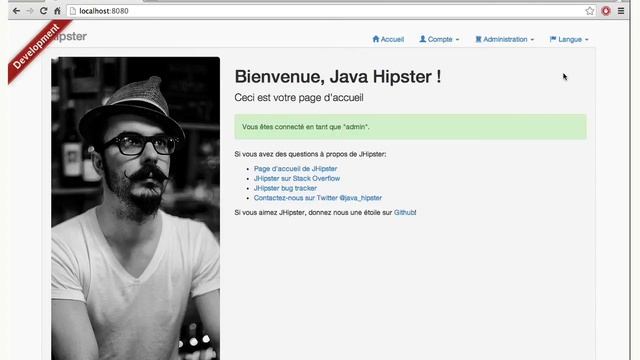Focus the localhost:8080 address bar
This screenshot has width=640, height=360.
tap(331, 11)
